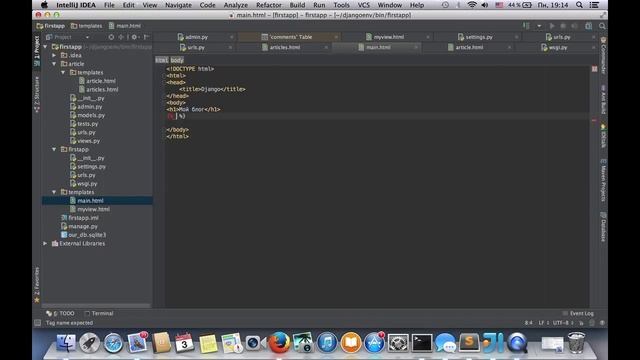
Task: Open Calendar from the Dock
Action: [x=184, y=342]
